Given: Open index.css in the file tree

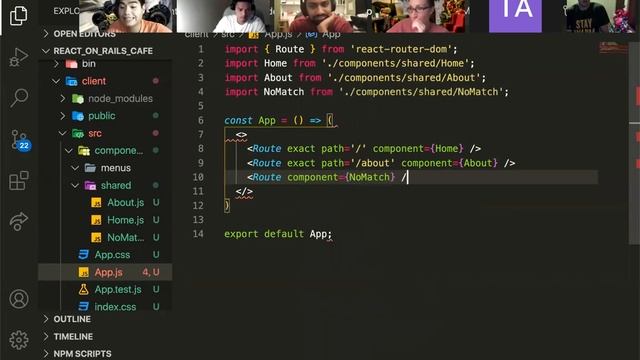Looking at the screenshot, I should pyautogui.click(x=115, y=307).
